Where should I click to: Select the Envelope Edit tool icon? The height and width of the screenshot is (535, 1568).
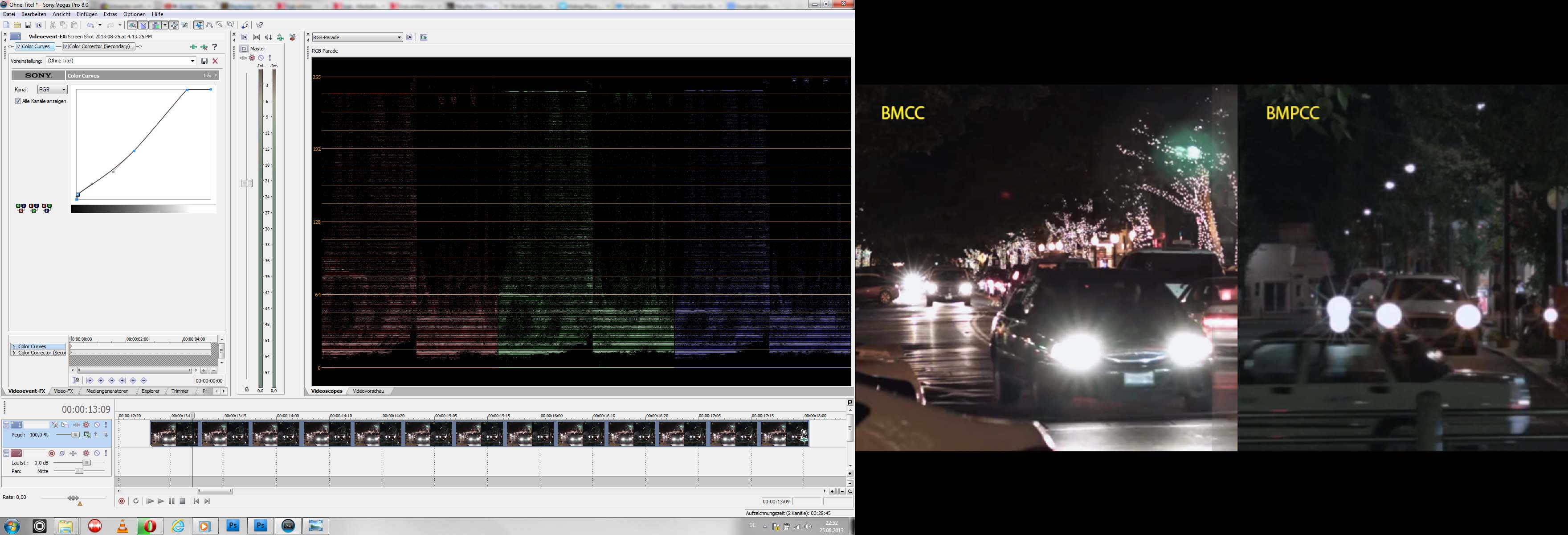[209, 25]
